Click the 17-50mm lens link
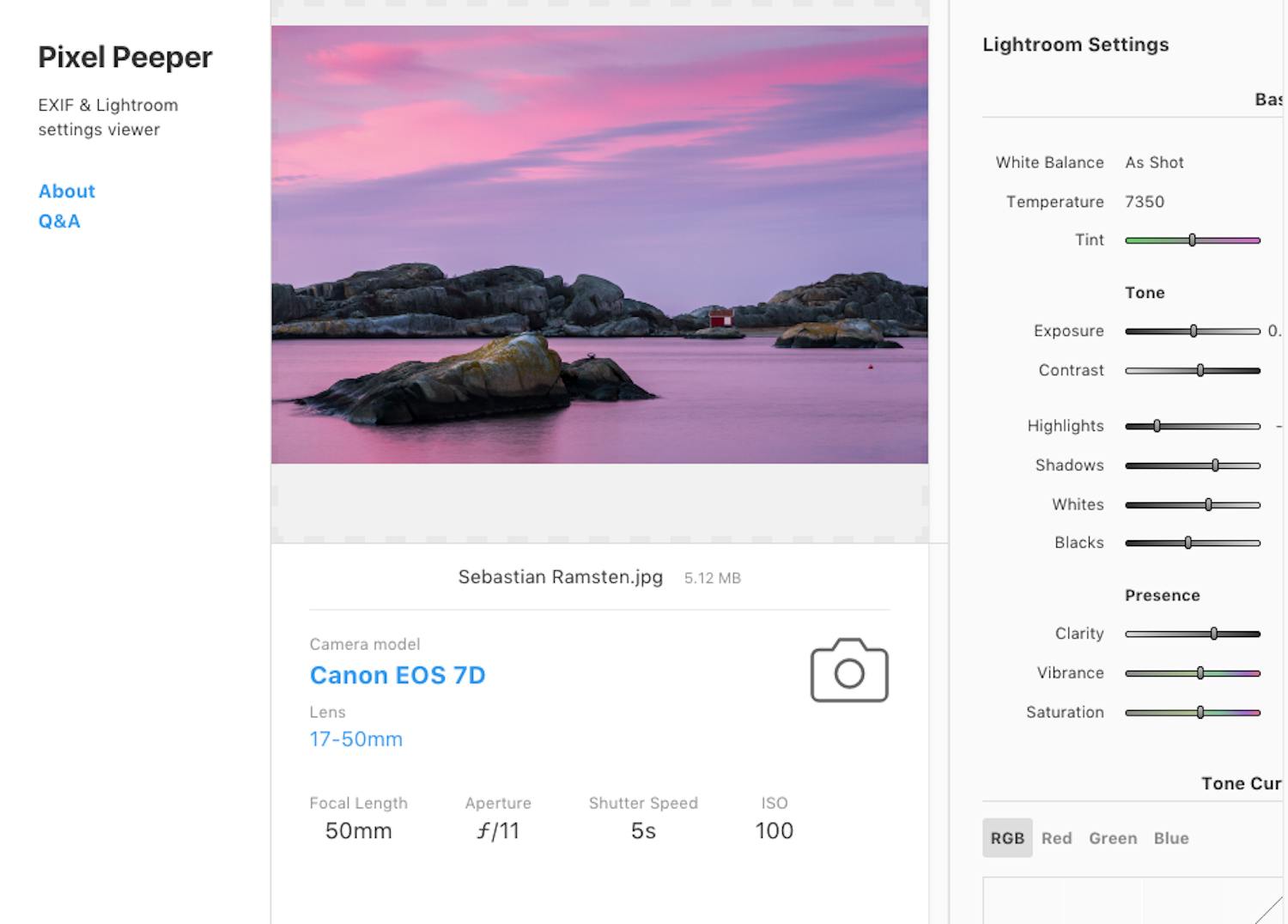Image resolution: width=1288 pixels, height=924 pixels. 355,739
